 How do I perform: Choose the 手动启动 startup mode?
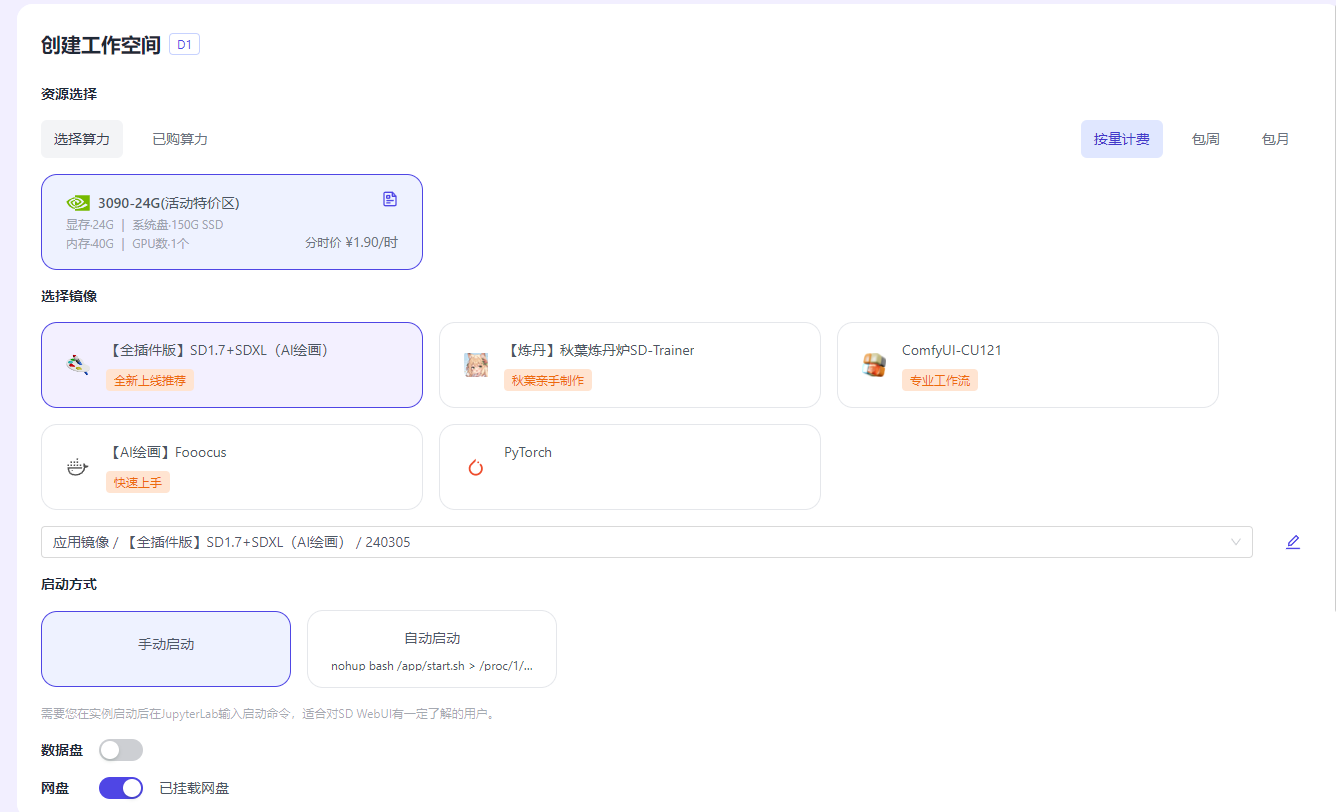pyautogui.click(x=165, y=648)
